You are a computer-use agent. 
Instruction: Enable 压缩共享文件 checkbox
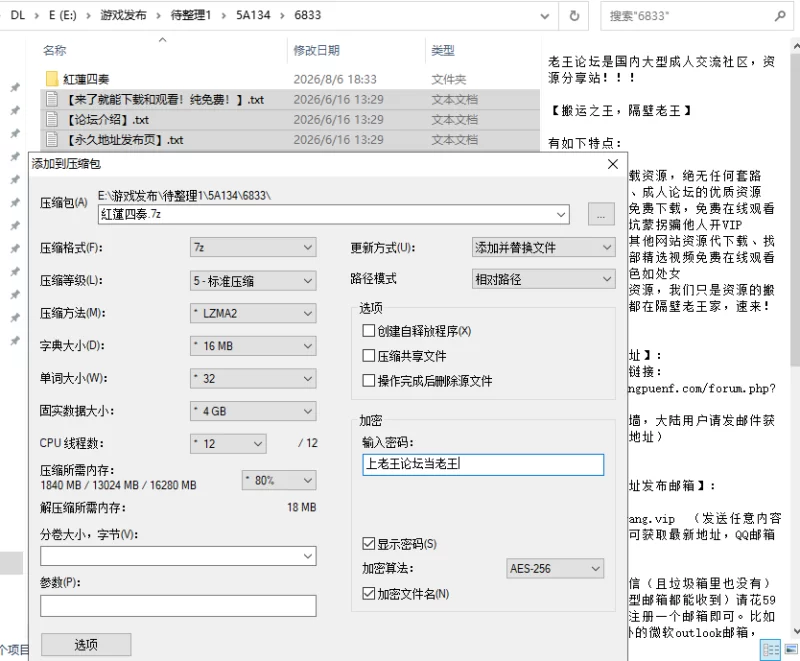(x=368, y=355)
